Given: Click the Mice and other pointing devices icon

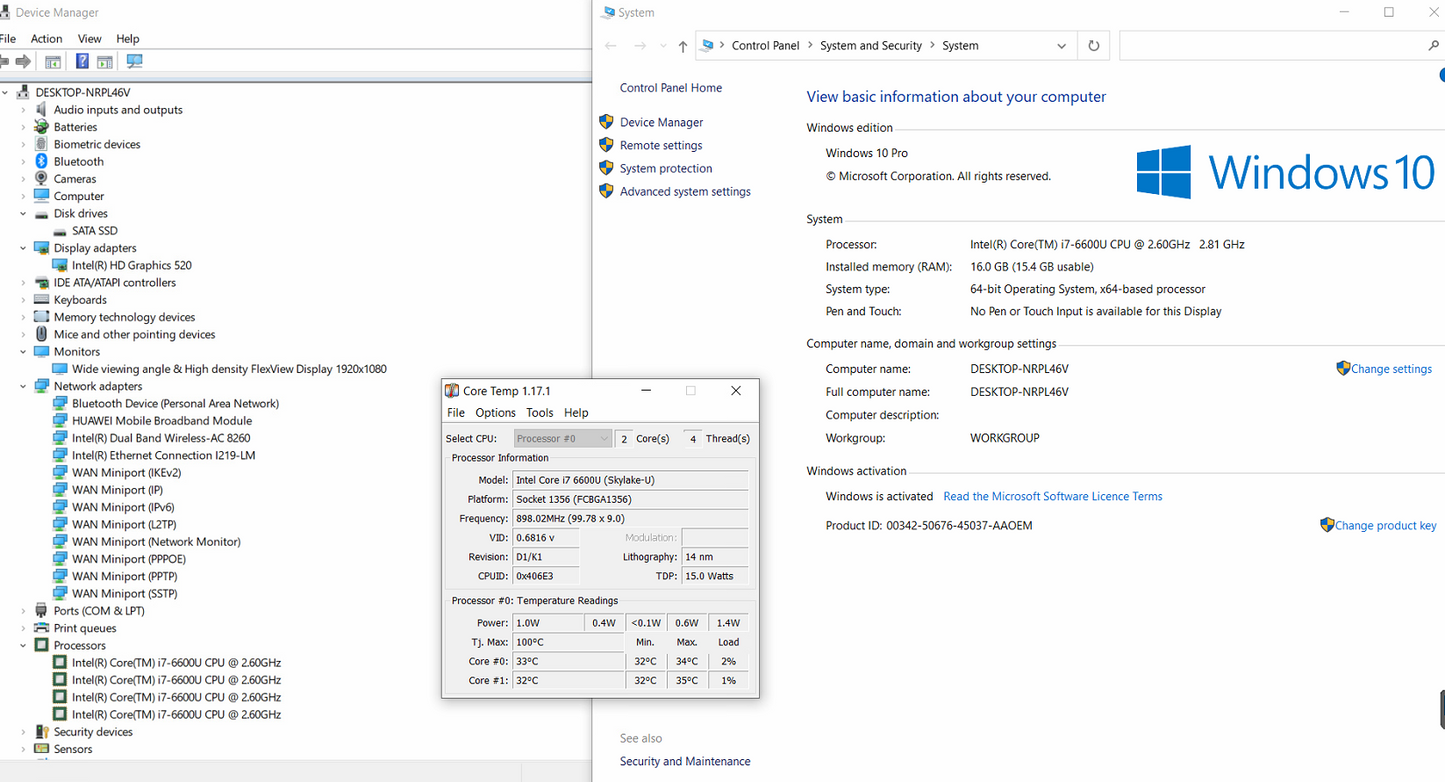Looking at the screenshot, I should [x=41, y=334].
